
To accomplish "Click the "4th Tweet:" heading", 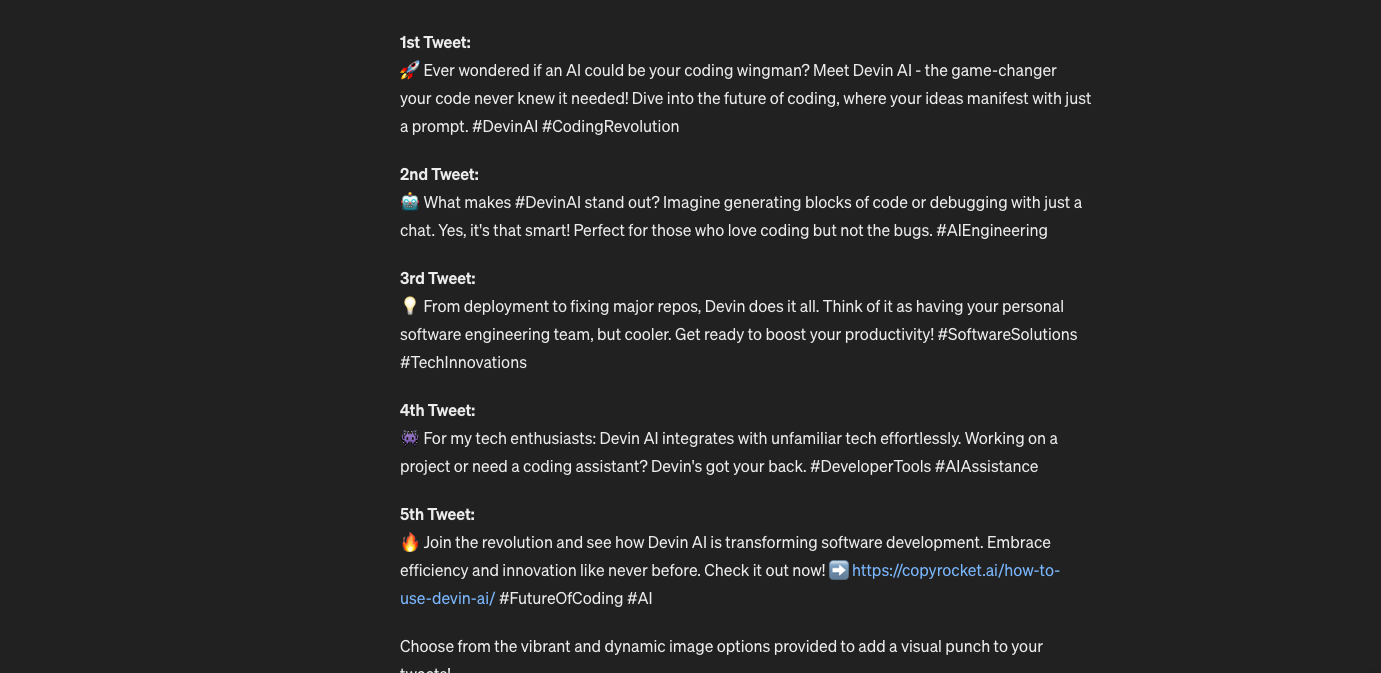I will (437, 410).
